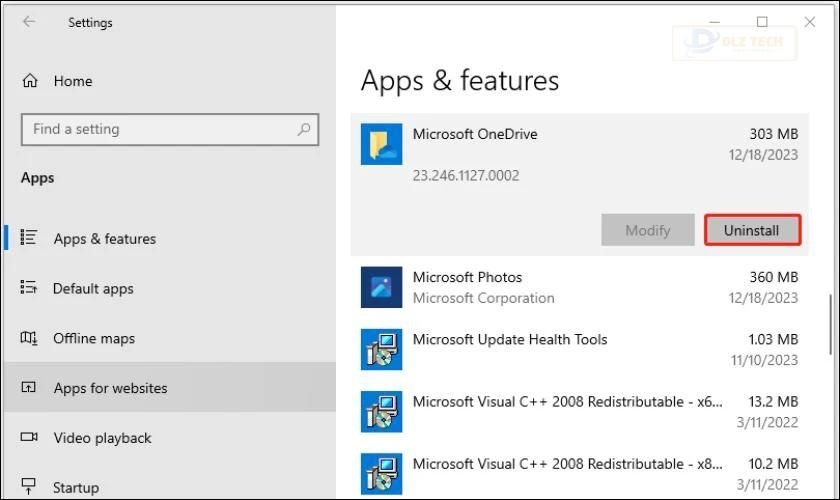840x500 pixels.
Task: Click the vertical scrollbar in apps list
Action: pos(830,323)
